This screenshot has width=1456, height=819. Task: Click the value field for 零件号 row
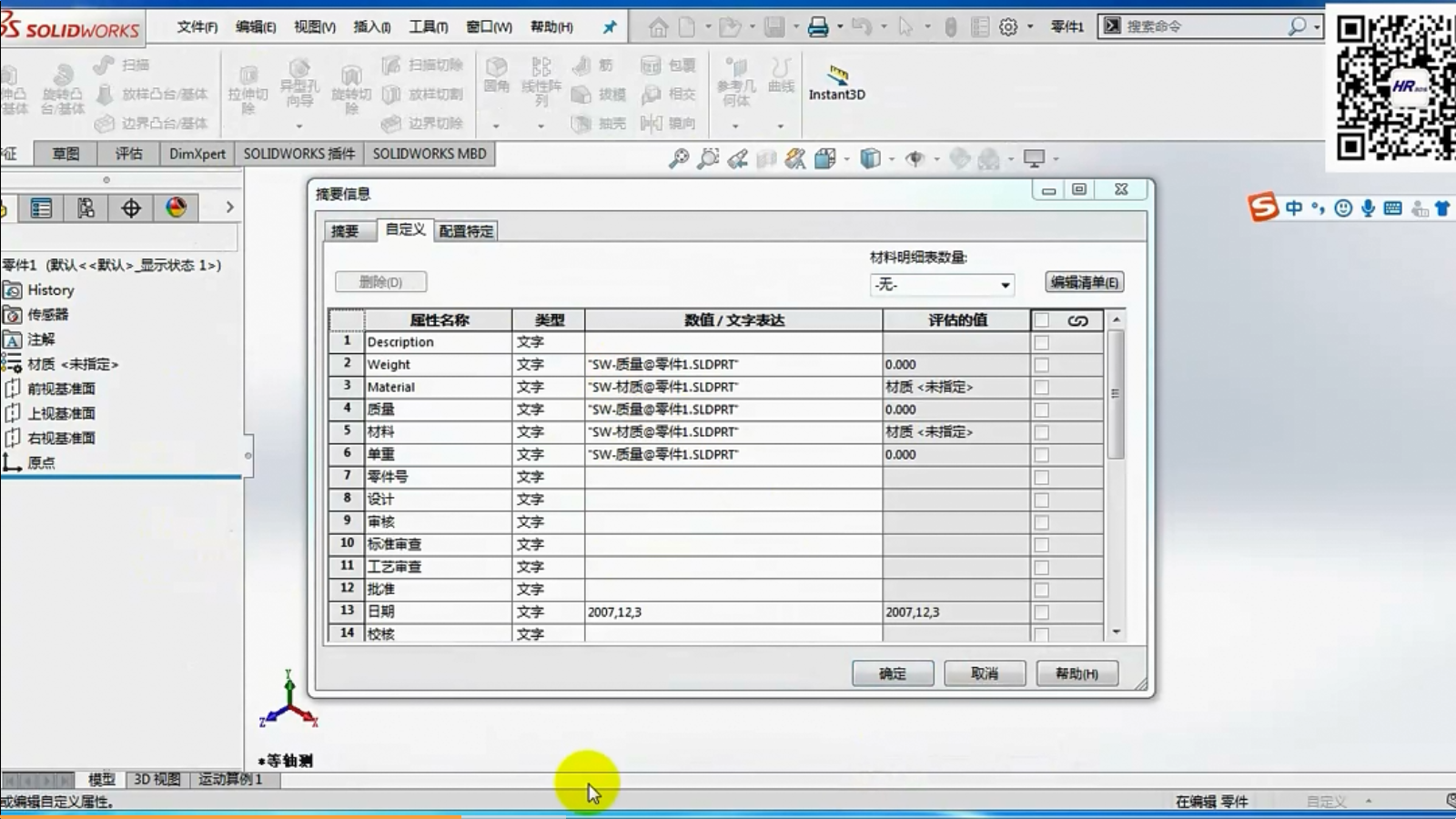pos(733,477)
